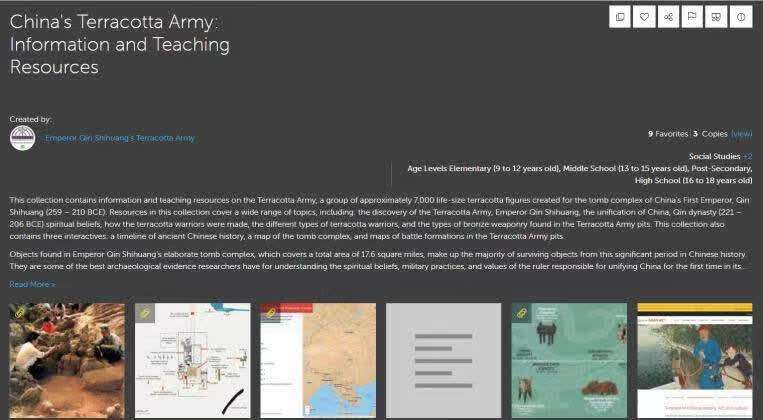Viewport: 763px width, 420px height.
Task: Open the Asia map thumbnail
Action: 318,360
